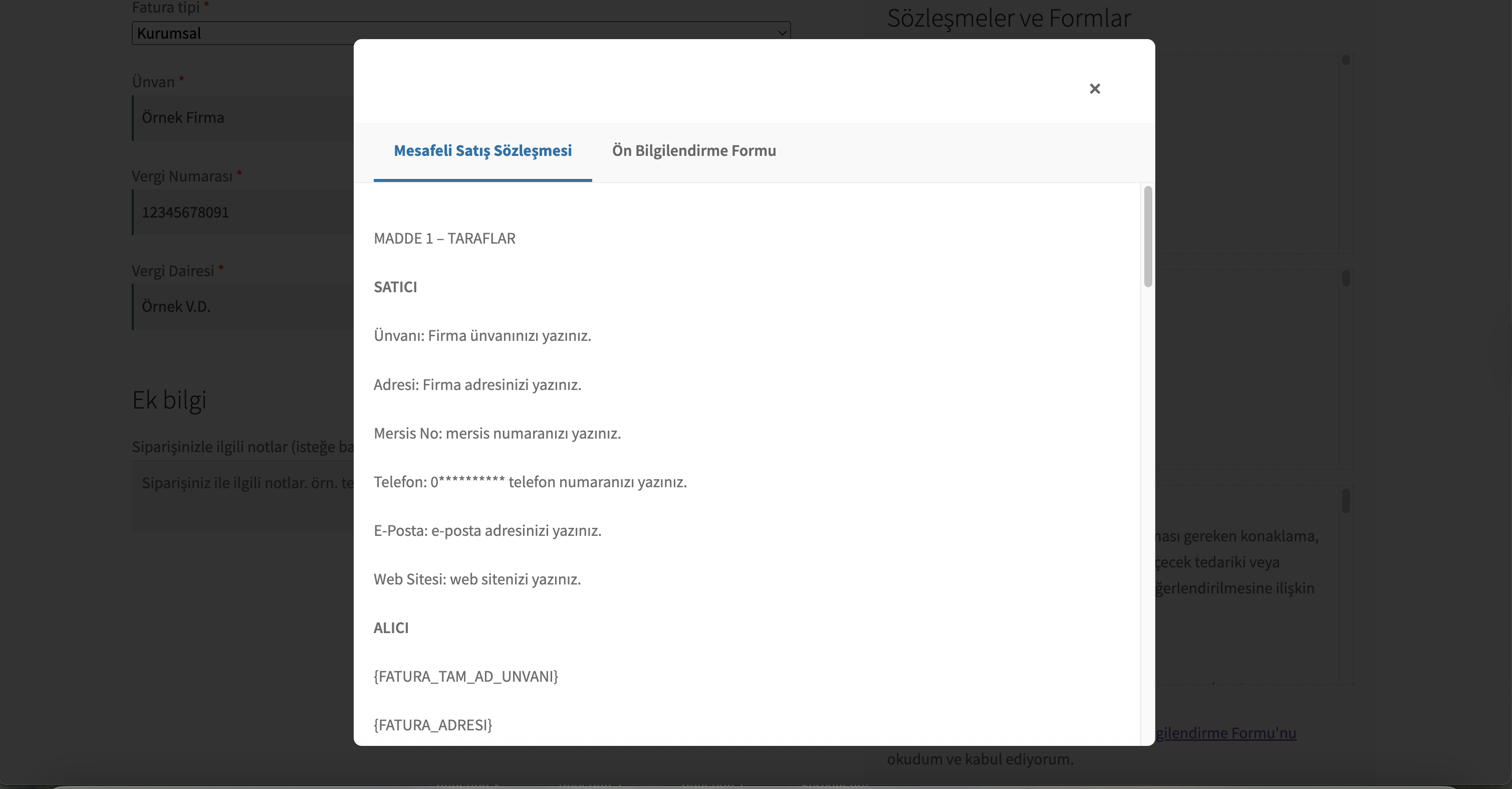This screenshot has width=1512, height=789.
Task: Click the second agreement box's scrollbar thumb
Action: 1346,278
